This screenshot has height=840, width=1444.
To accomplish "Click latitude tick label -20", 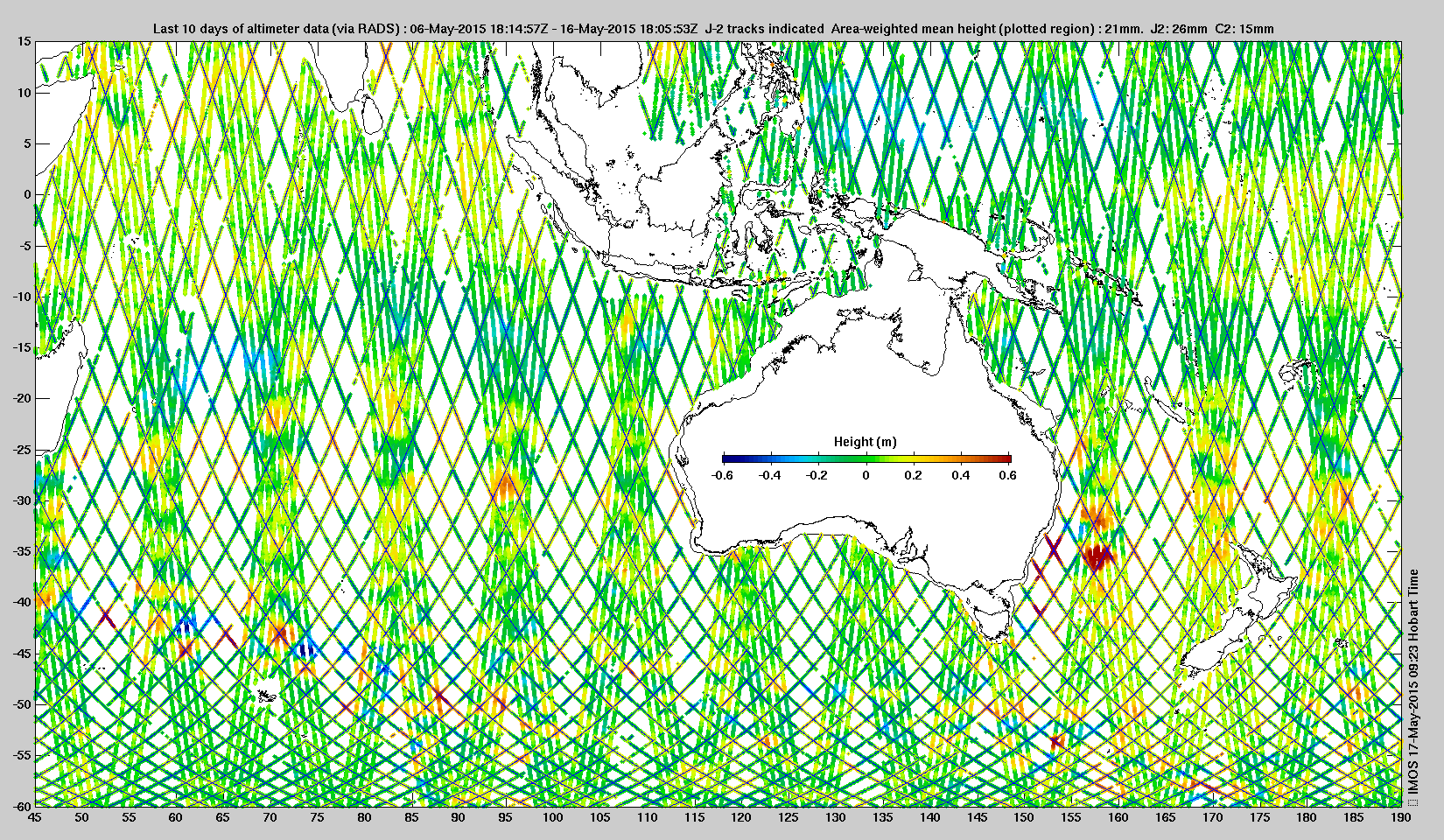I will [x=23, y=398].
